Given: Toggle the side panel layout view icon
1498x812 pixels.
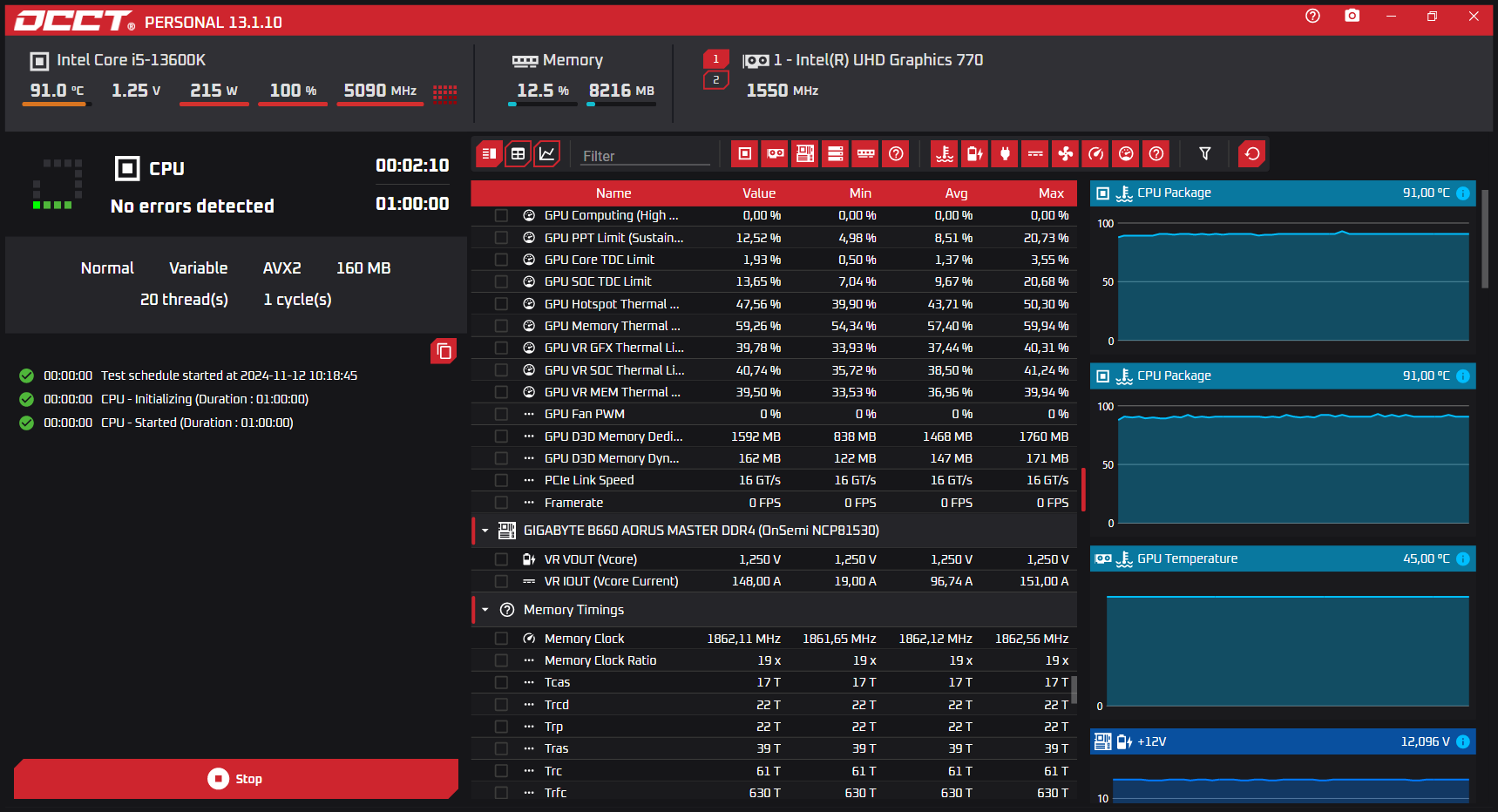Looking at the screenshot, I should [x=489, y=154].
